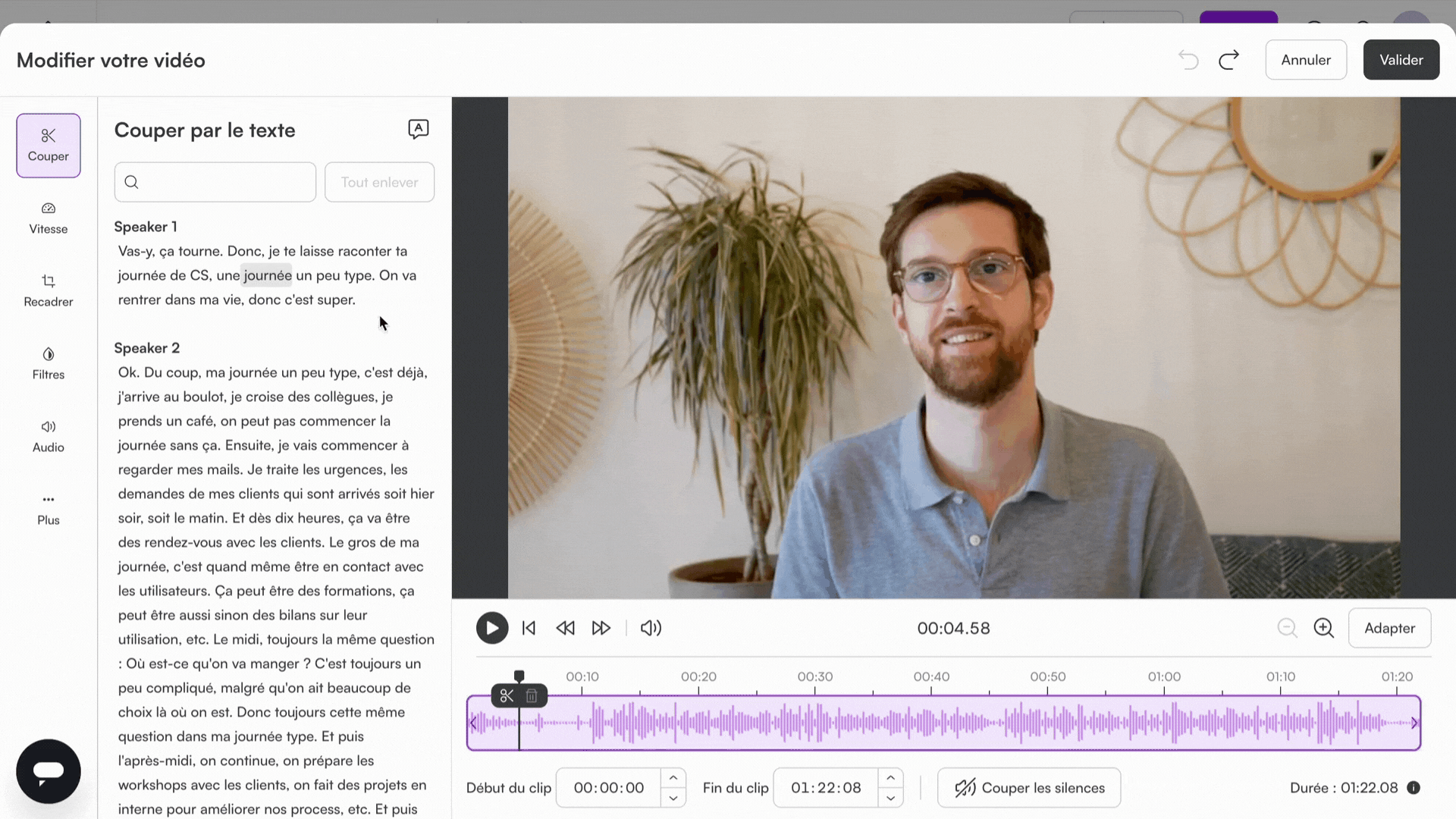Mute the video volume icon
1456x819 pixels.
(x=651, y=628)
